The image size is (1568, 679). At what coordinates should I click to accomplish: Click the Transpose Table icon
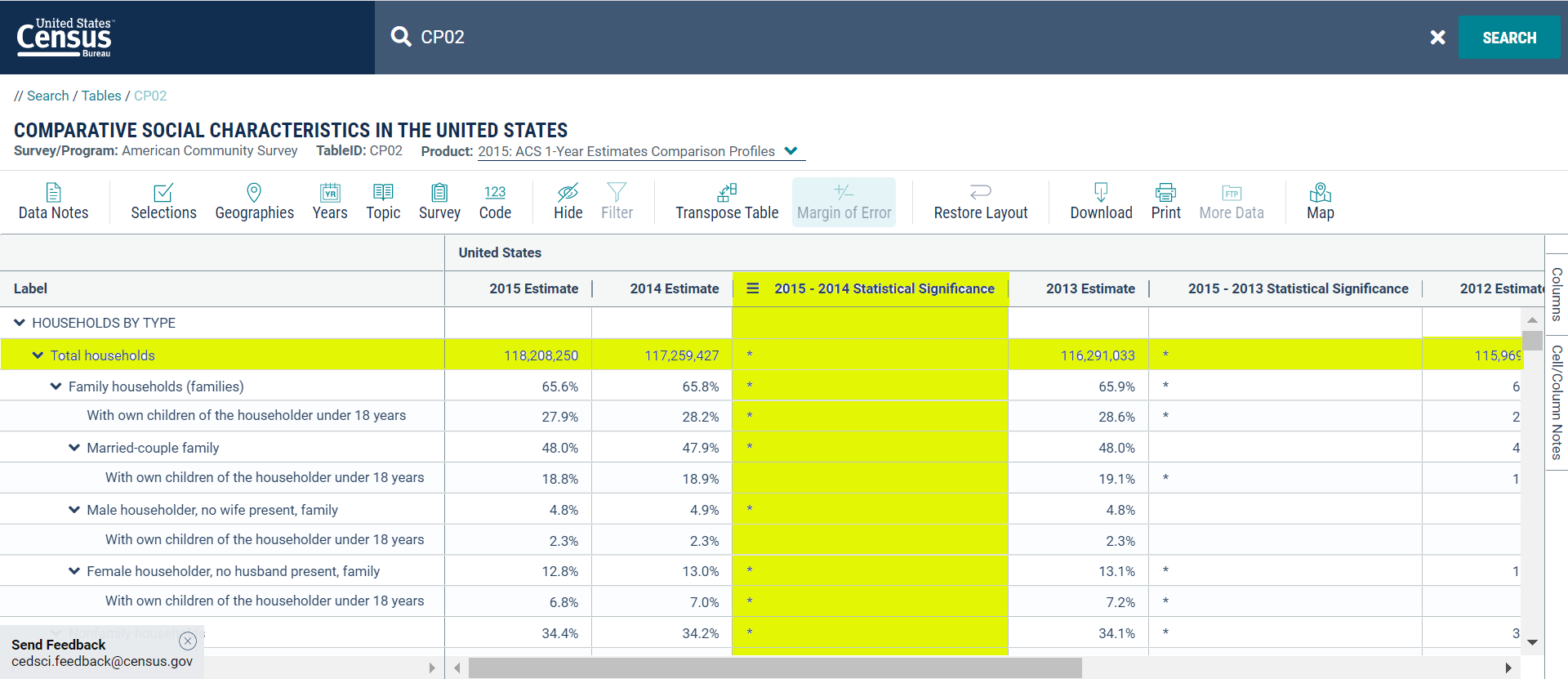point(726,192)
